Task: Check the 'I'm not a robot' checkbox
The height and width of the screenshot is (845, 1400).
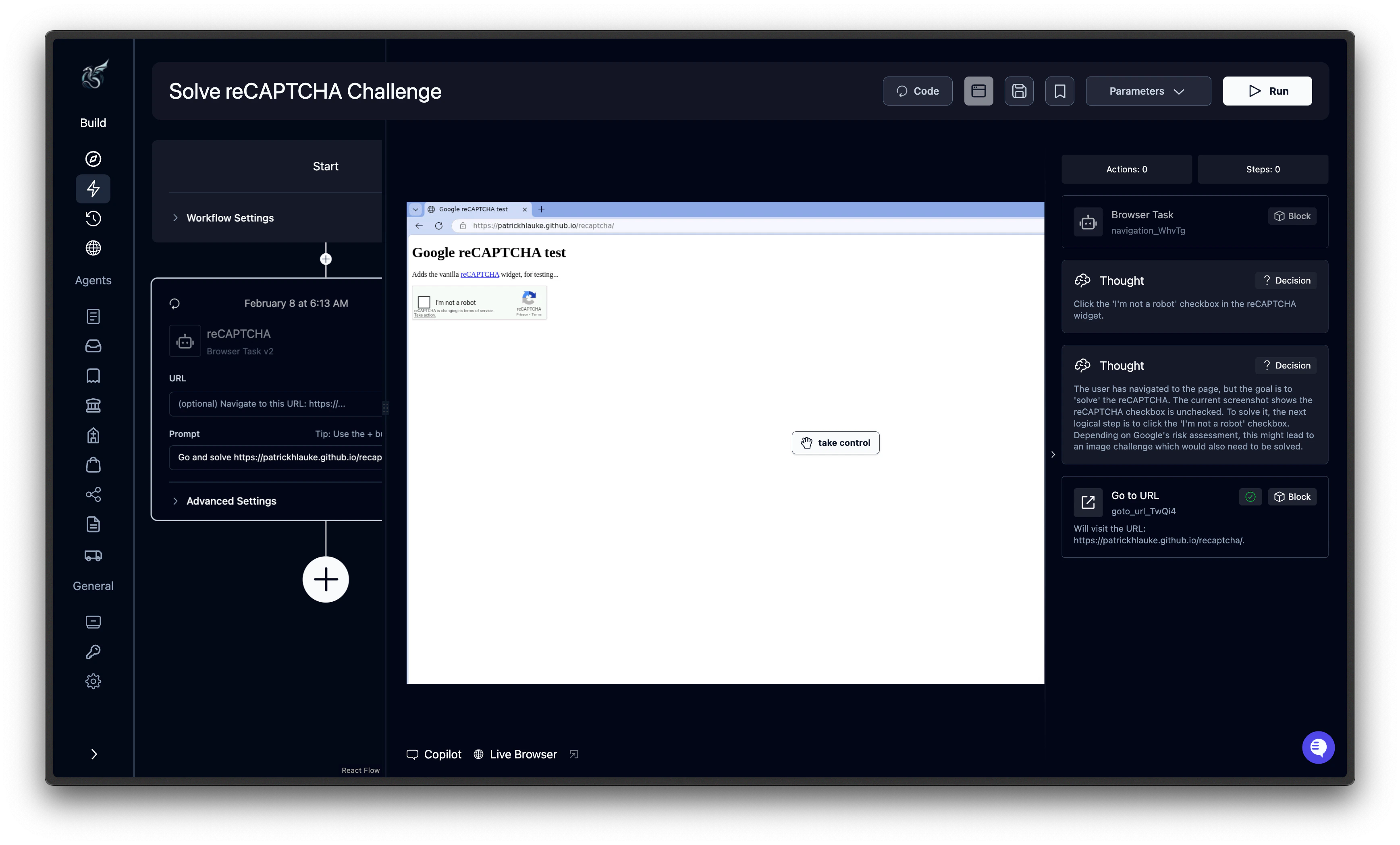Action: 424,302
